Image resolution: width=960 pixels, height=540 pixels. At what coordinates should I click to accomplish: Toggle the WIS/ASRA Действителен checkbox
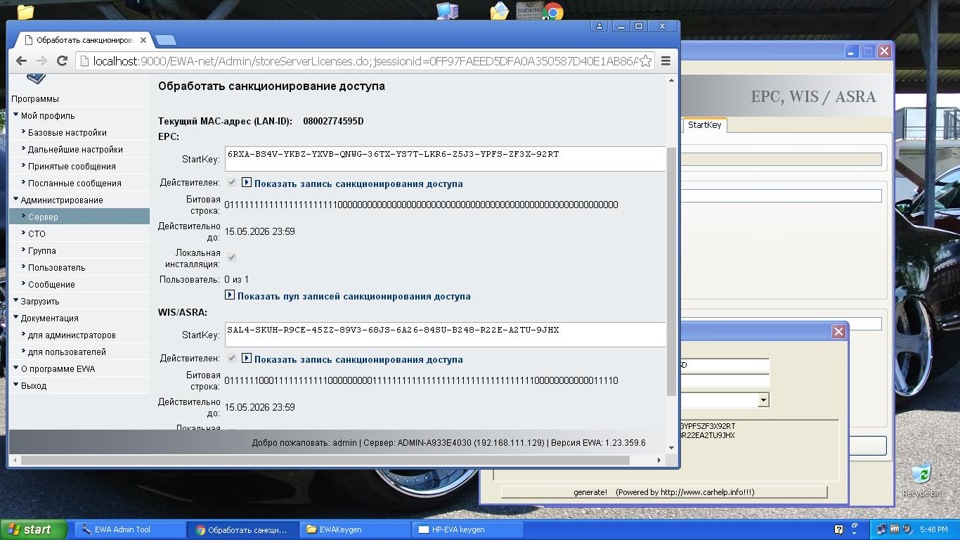tap(231, 358)
